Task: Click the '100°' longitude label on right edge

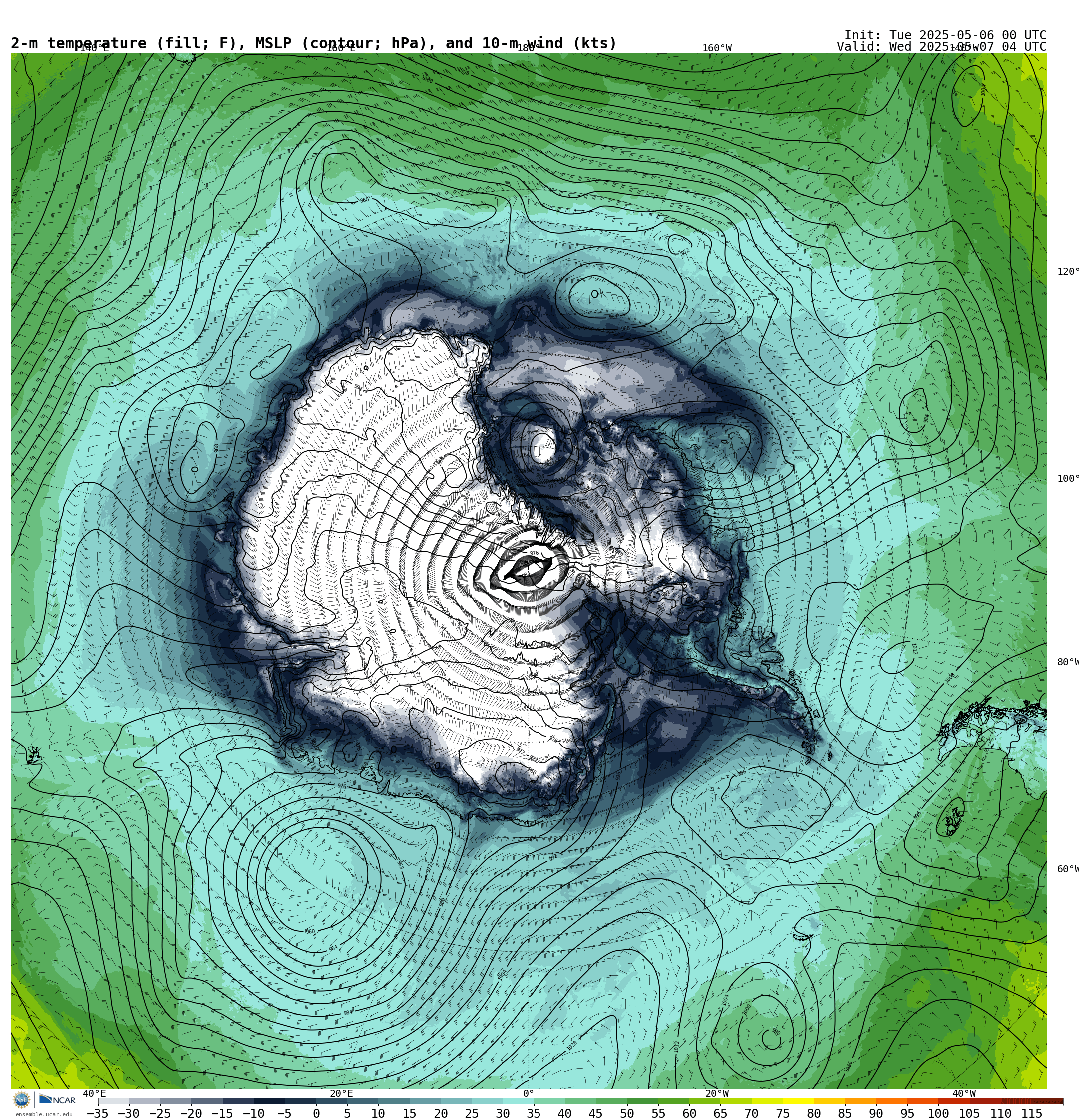Action: [1068, 479]
